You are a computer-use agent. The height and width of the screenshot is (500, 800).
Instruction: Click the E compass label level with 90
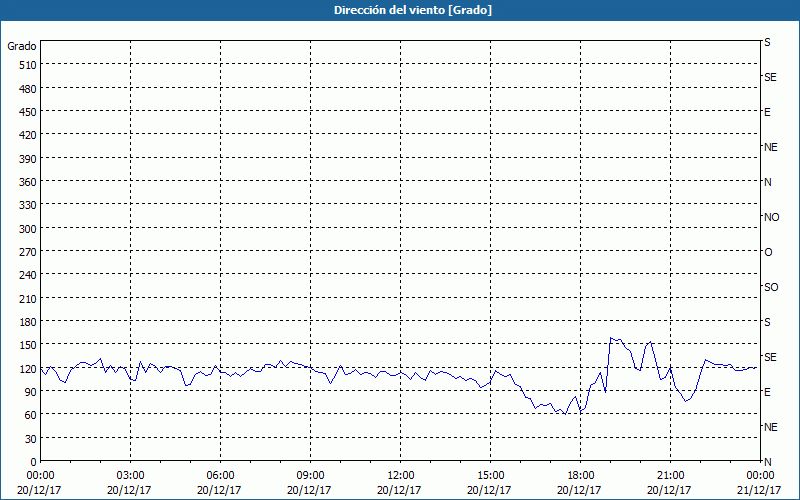767,392
